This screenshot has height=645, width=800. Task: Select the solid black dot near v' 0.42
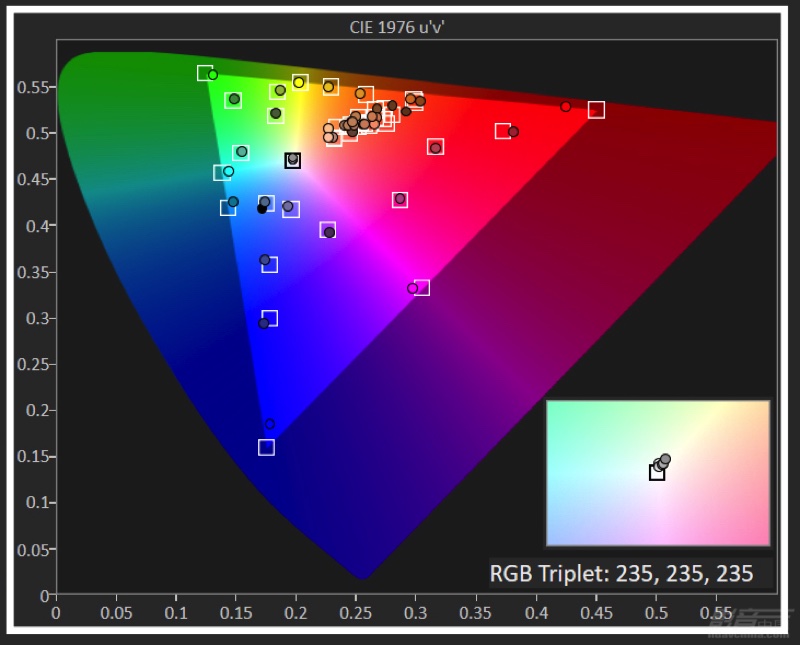pyautogui.click(x=262, y=209)
